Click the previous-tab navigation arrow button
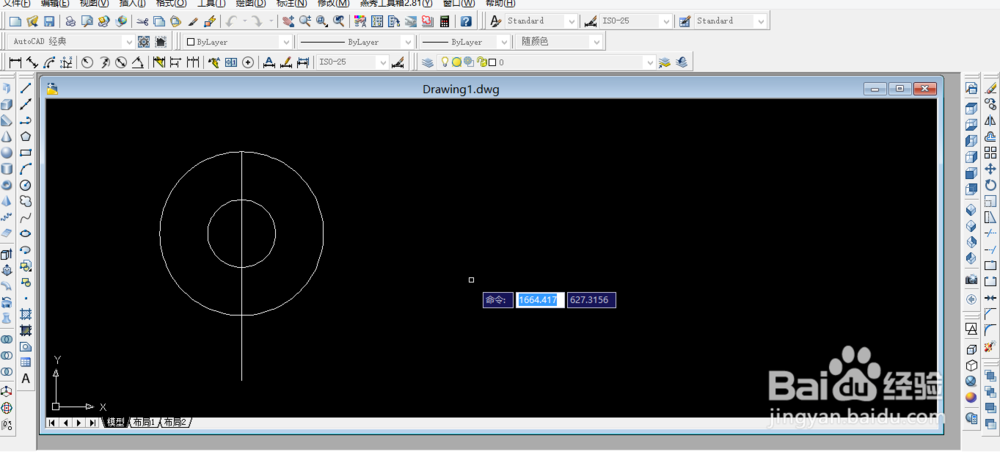 point(66,422)
